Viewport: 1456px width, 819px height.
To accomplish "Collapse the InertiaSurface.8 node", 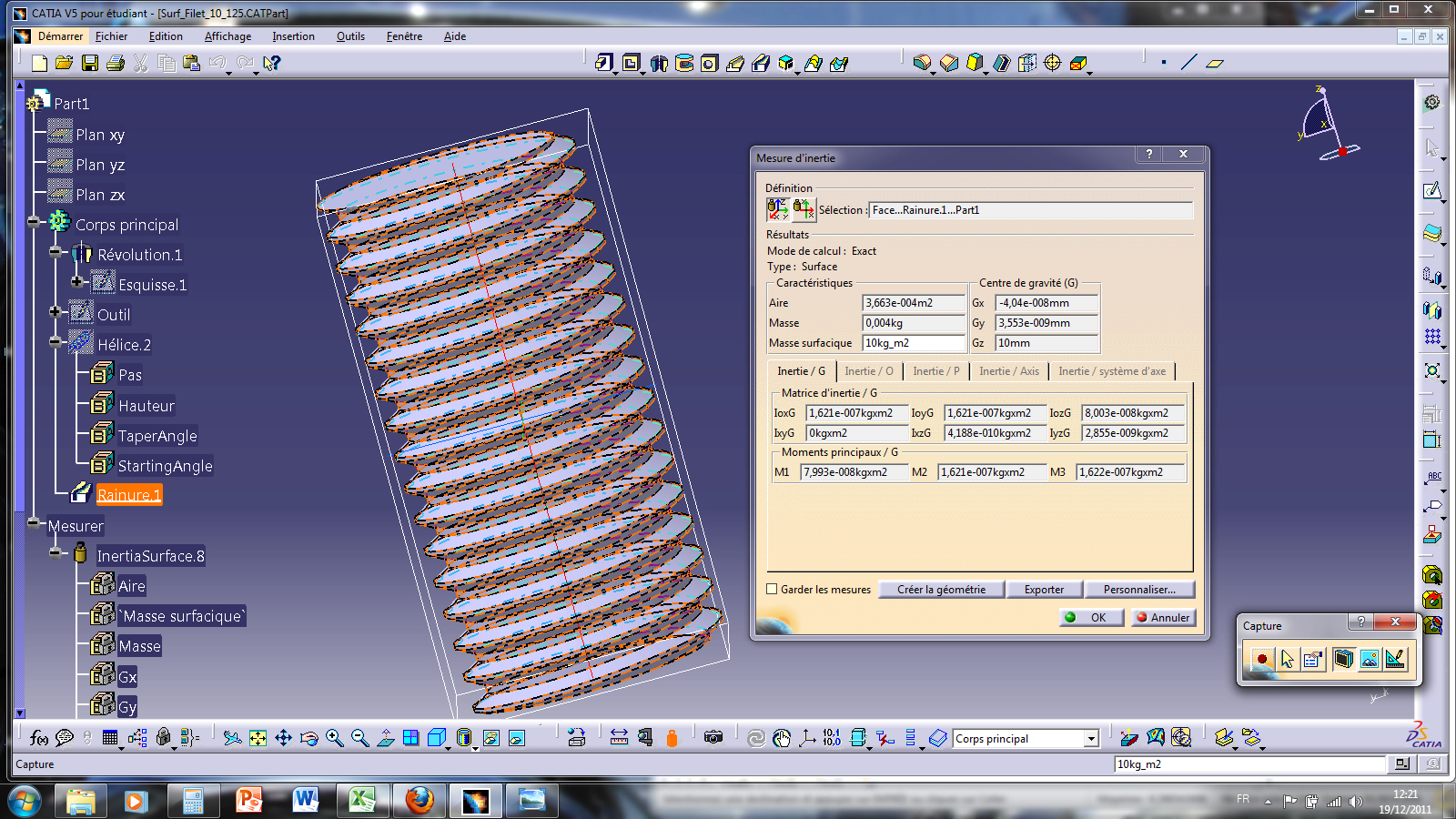I will [56, 552].
